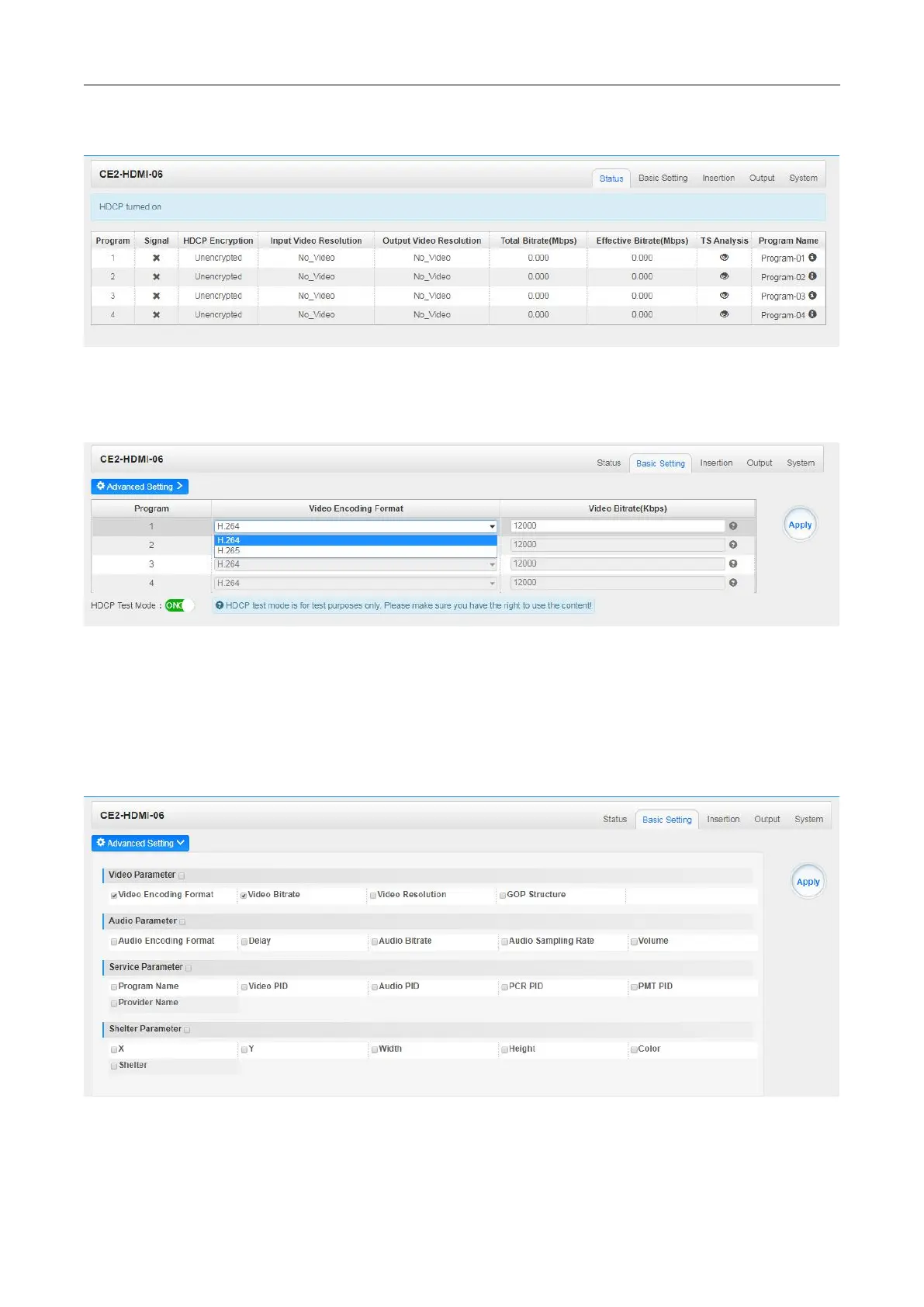Check Video PID option
Image resolution: width=924 pixels, height=1307 pixels.
(244, 987)
